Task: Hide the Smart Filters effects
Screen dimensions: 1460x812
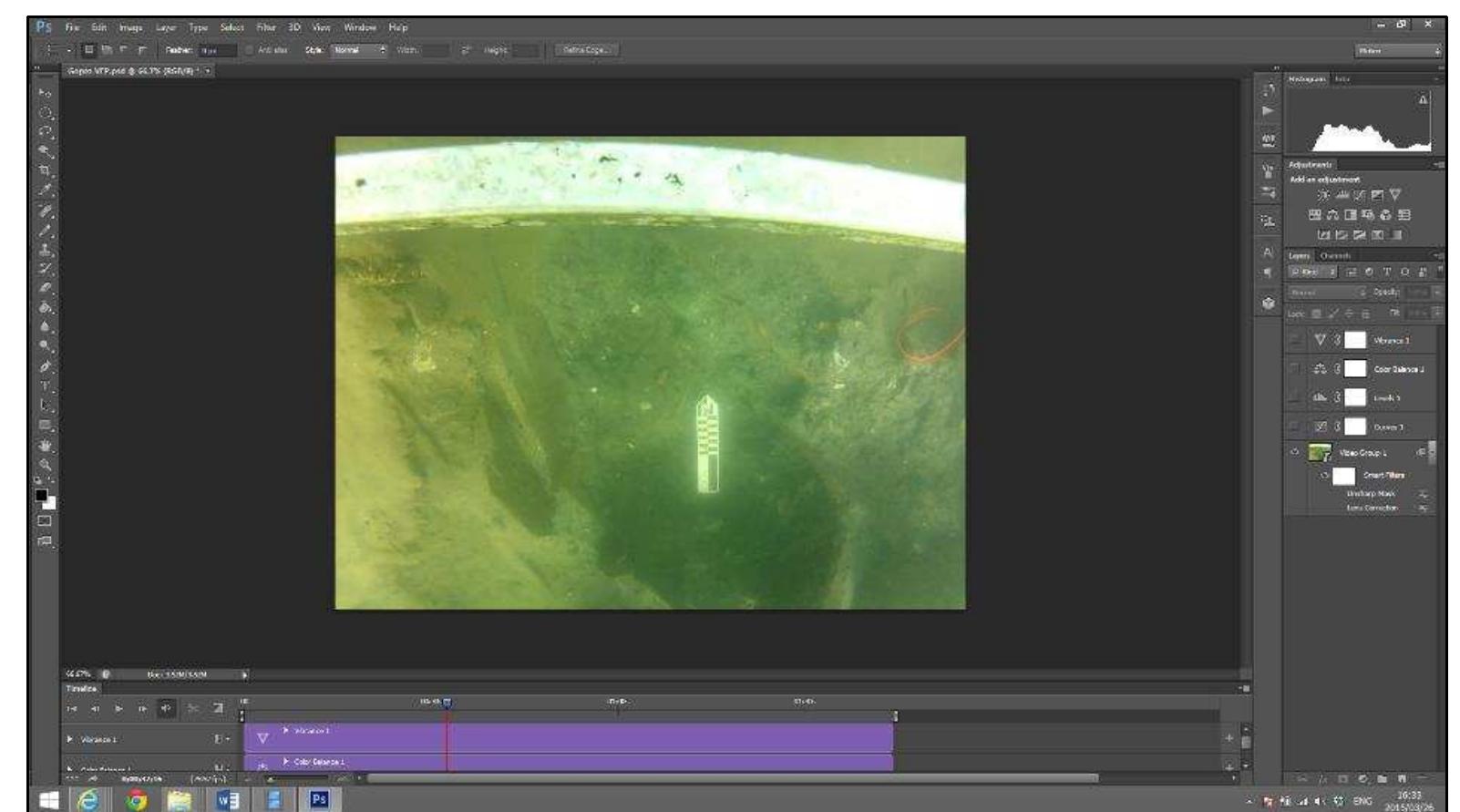Action: pos(1324,476)
